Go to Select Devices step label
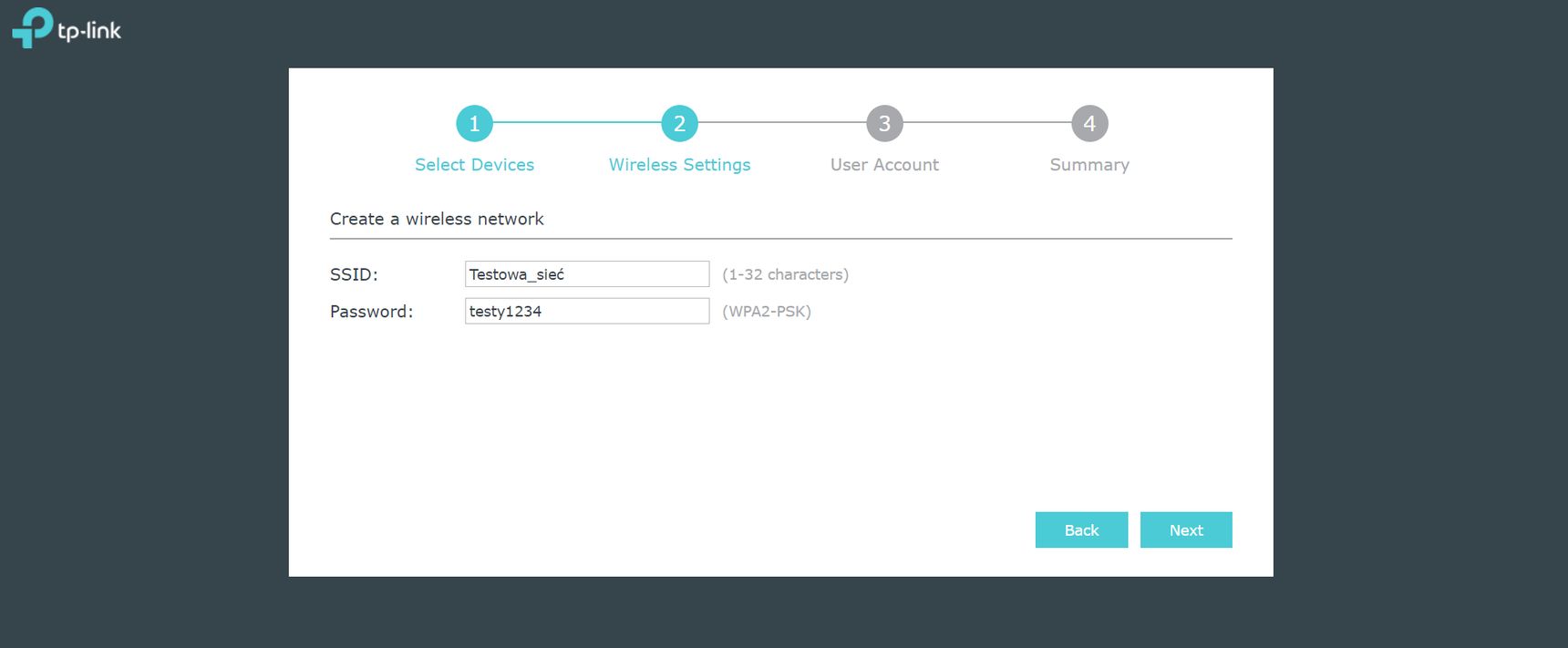This screenshot has width=1568, height=648. click(x=474, y=165)
